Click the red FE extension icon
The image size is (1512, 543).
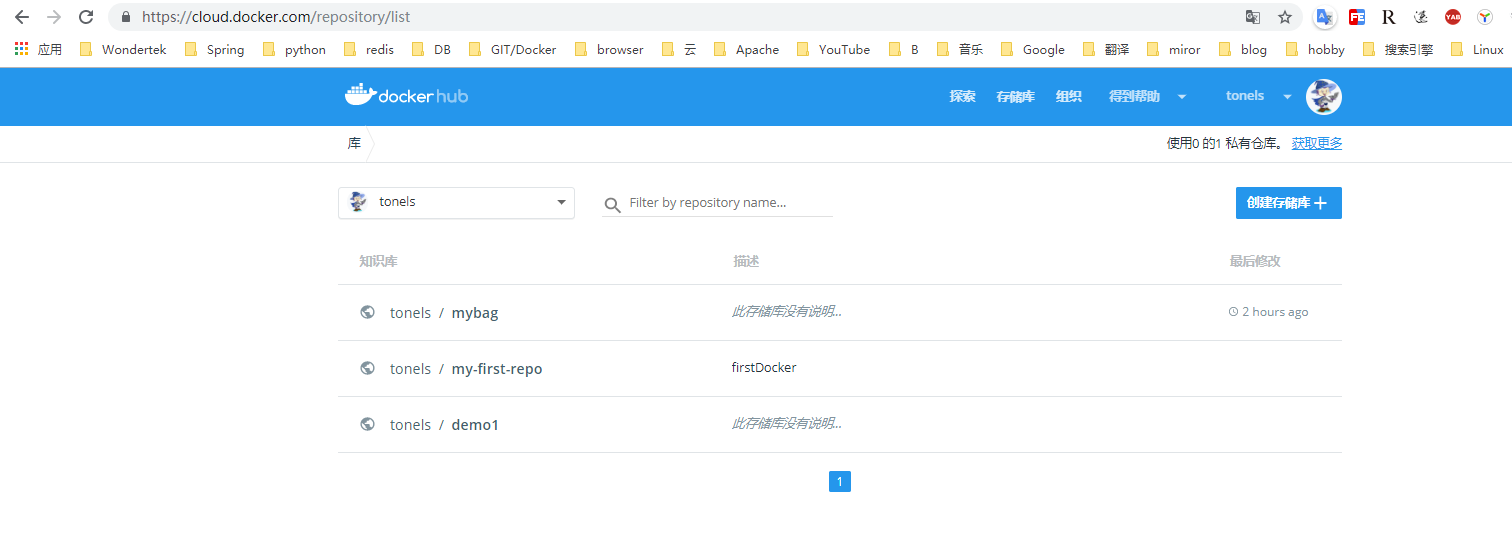pos(1357,17)
